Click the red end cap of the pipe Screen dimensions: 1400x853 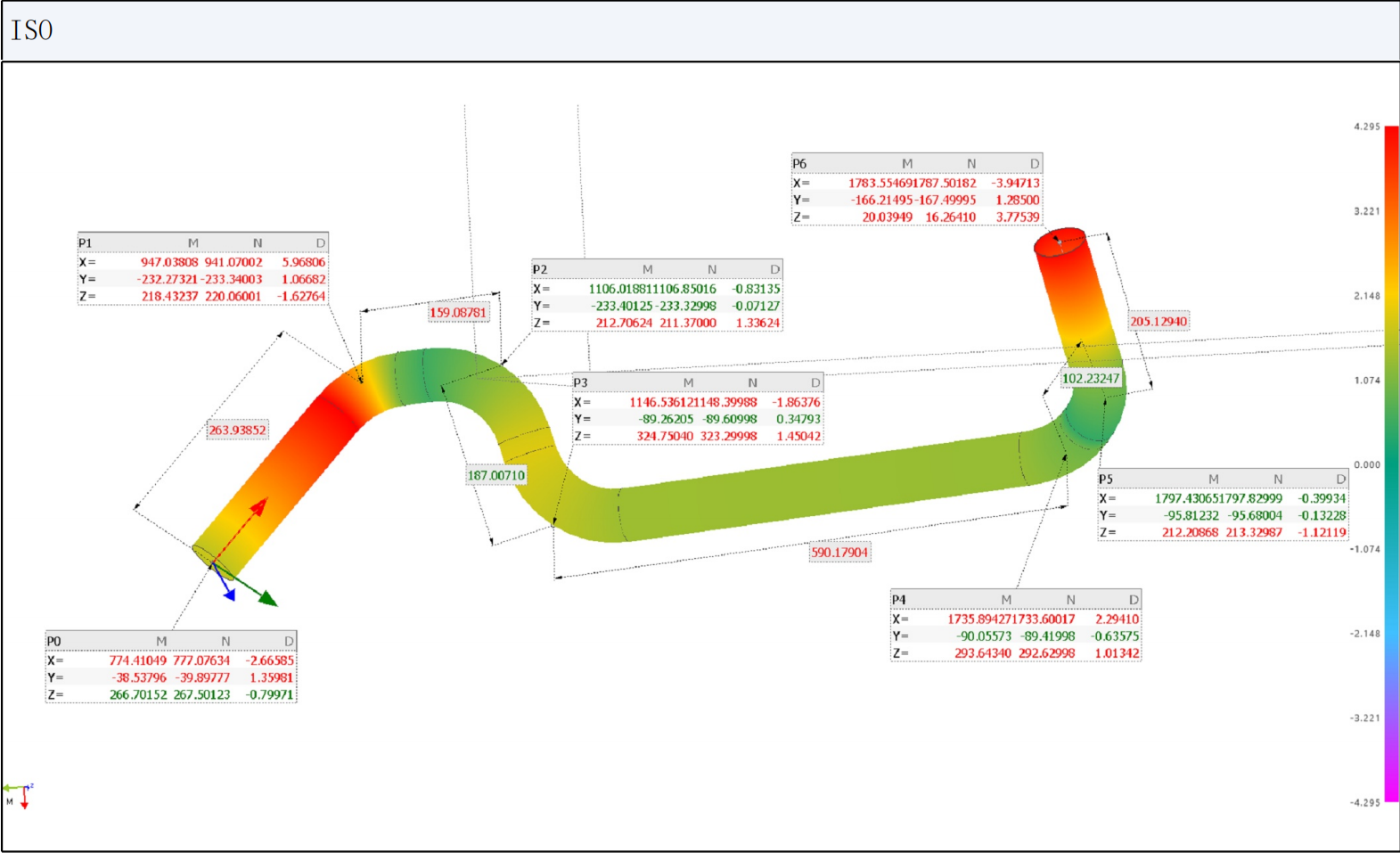pos(1060,241)
